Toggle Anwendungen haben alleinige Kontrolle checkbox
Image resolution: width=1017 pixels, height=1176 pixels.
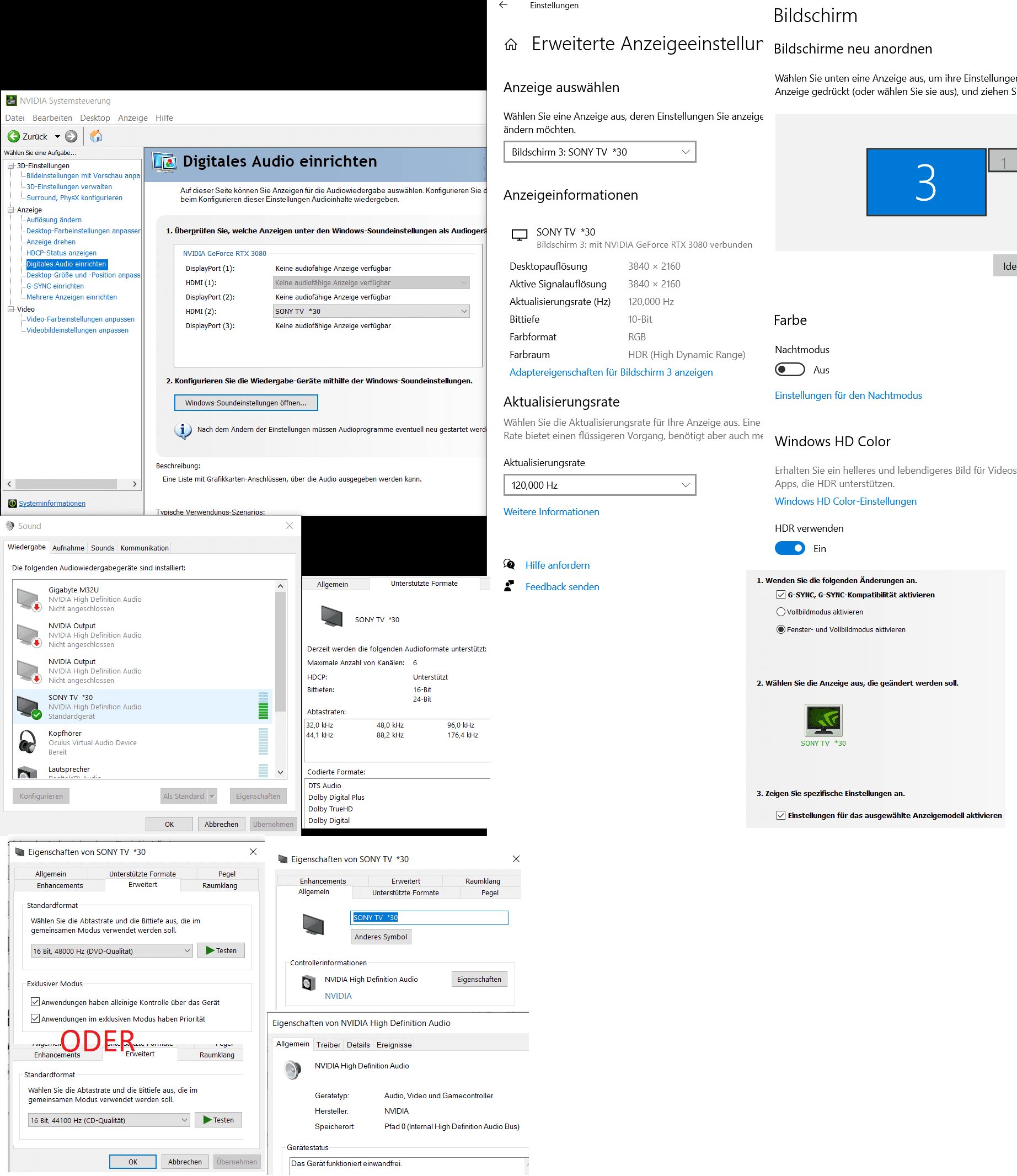(35, 1002)
